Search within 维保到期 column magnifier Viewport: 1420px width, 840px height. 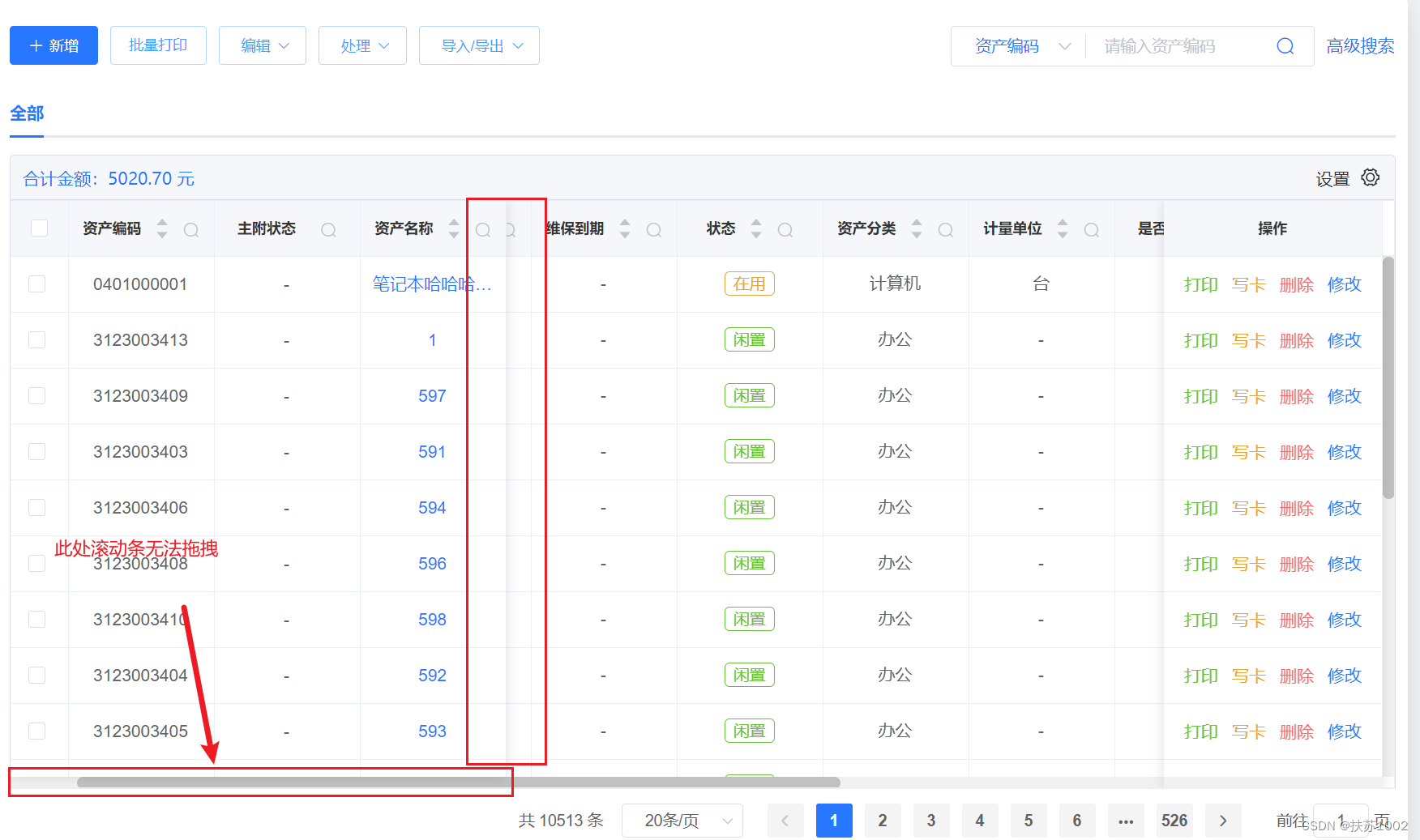(654, 230)
